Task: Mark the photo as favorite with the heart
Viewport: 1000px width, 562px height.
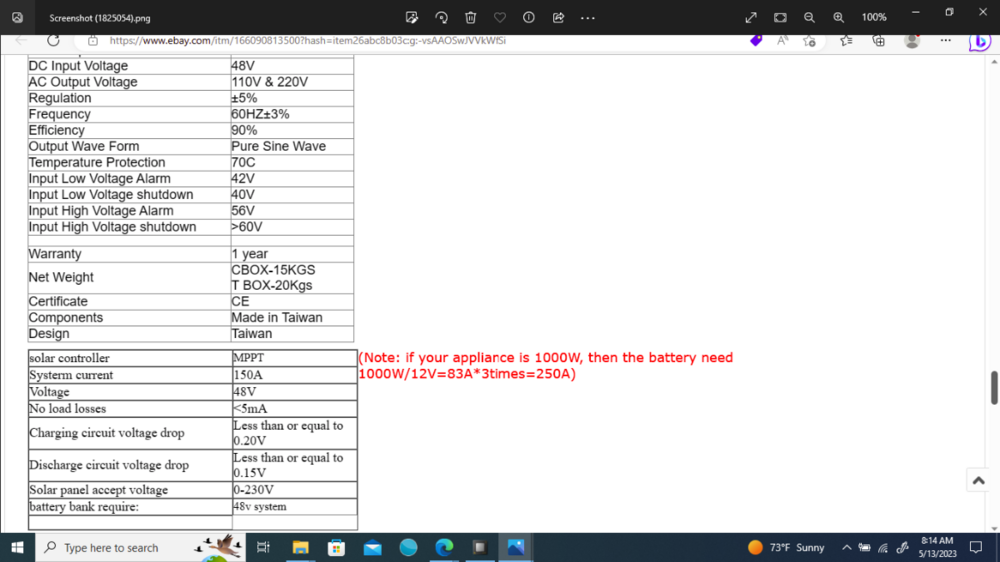Action: [500, 18]
